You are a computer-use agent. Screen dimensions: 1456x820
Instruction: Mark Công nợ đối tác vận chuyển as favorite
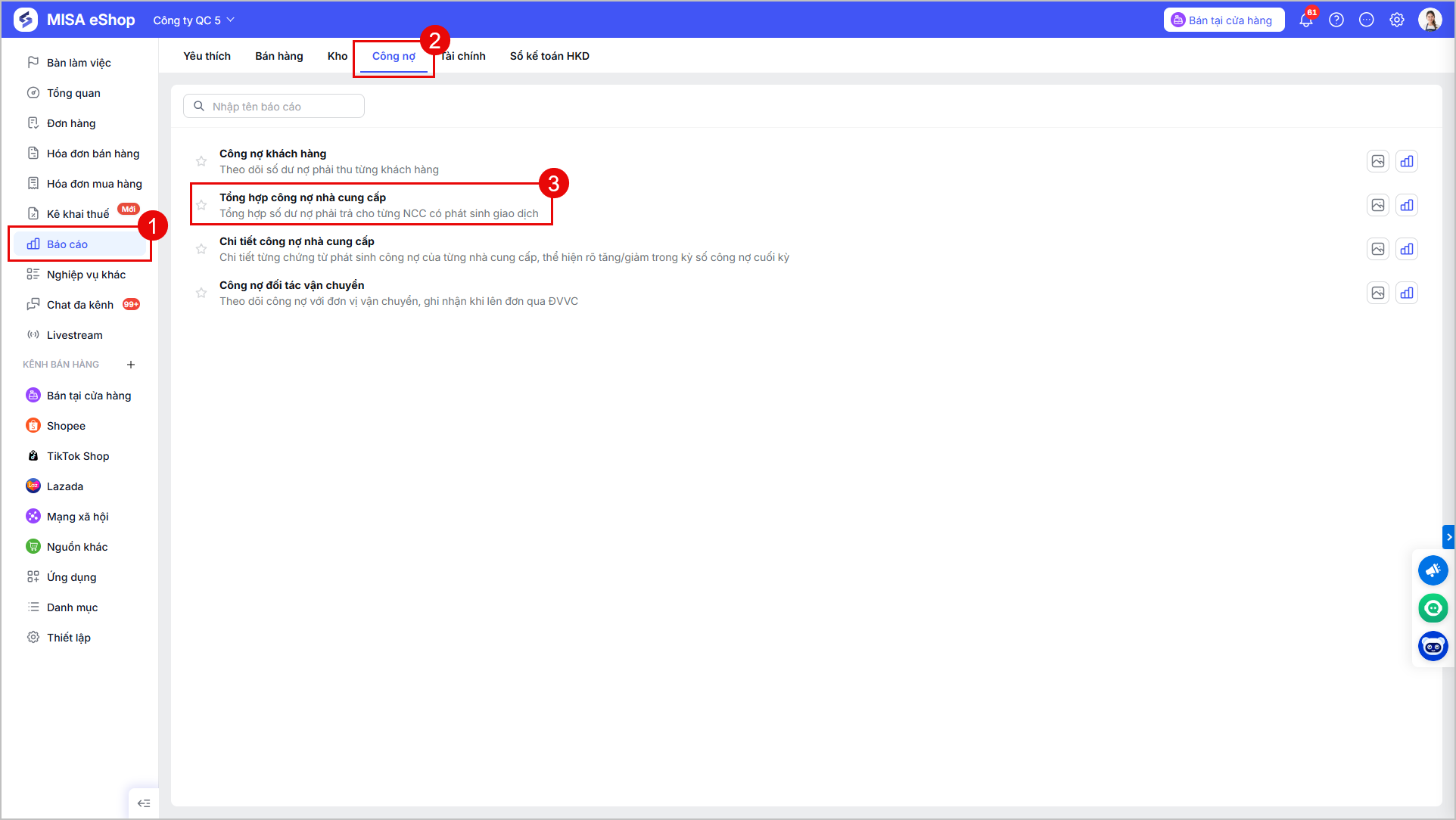click(x=201, y=293)
